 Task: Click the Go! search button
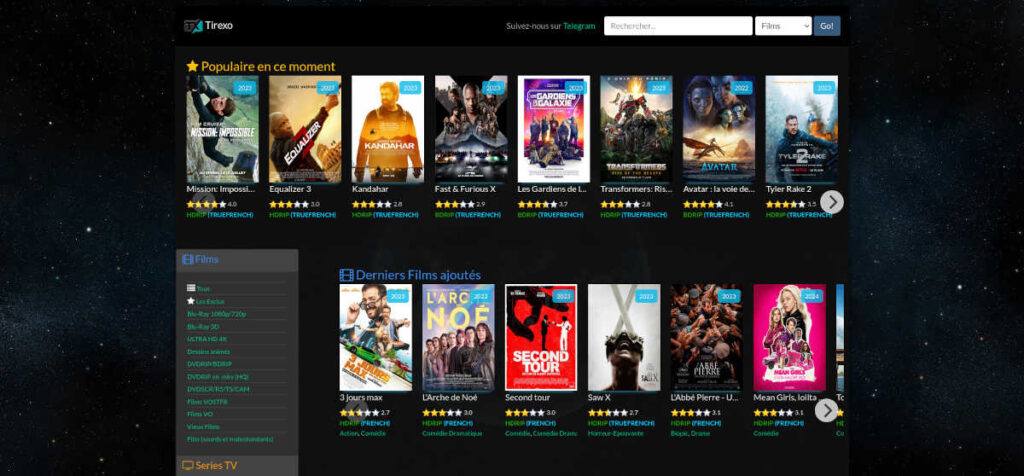(827, 26)
